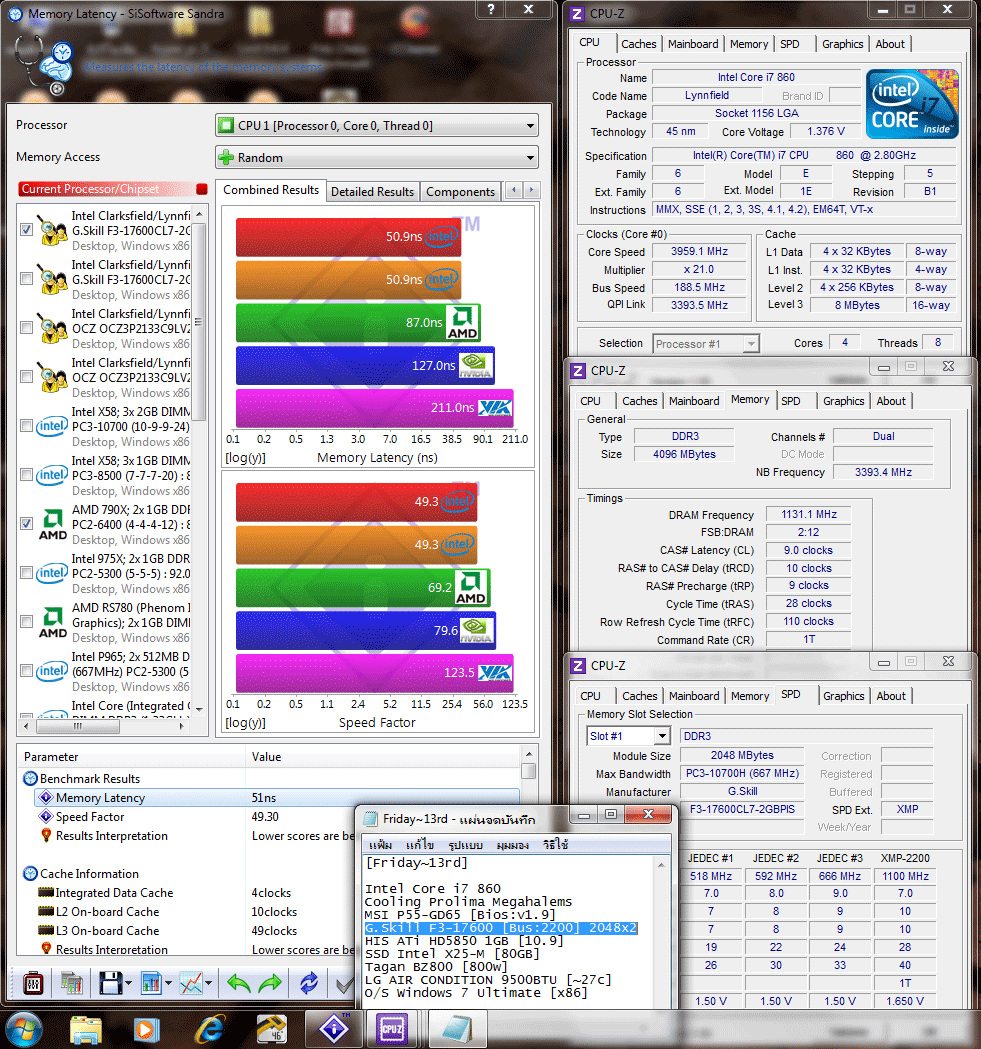Screen dimensions: 981x1049
Task: Click the Core Speed value 3959.1 MHz
Action: [x=699, y=252]
